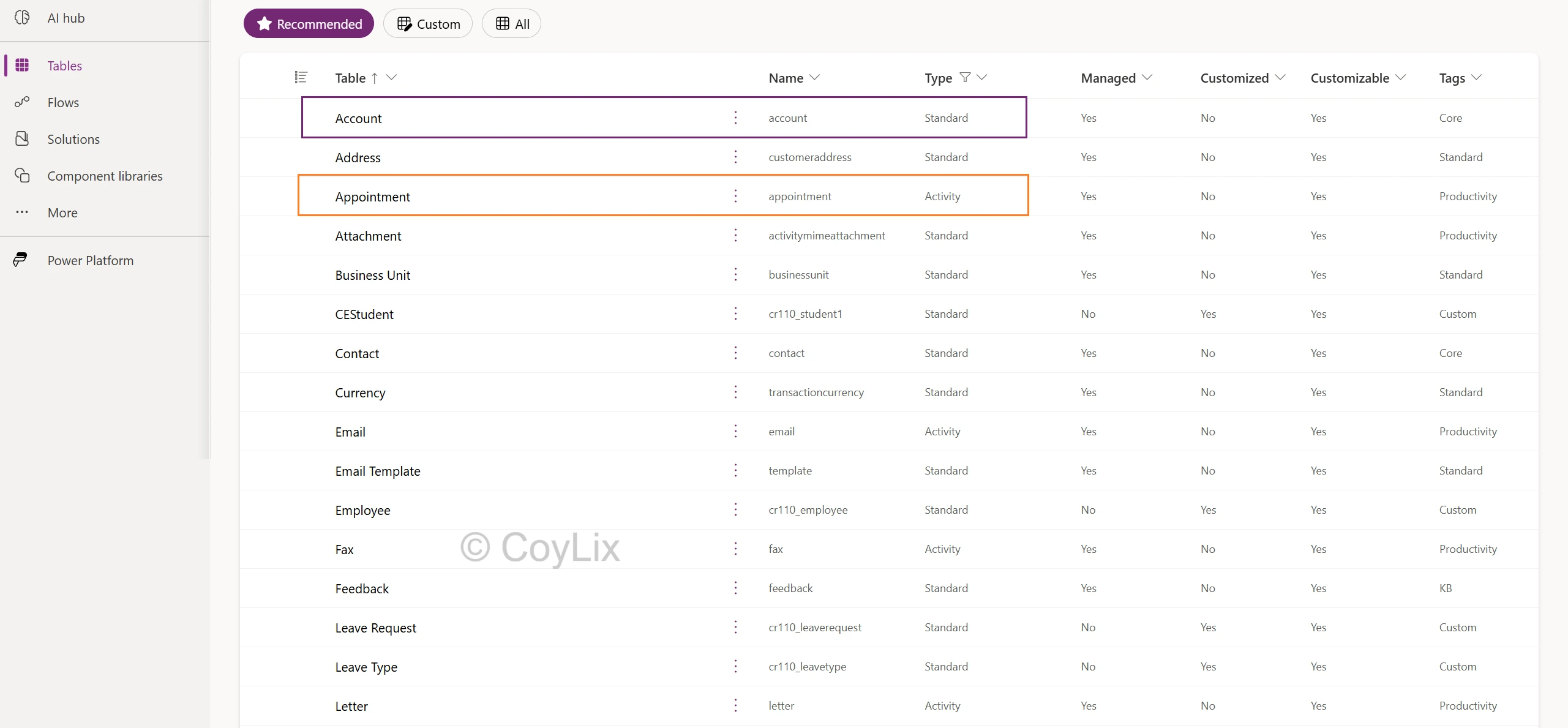Click the Solutions icon in sidebar
1568x728 pixels.
[22, 138]
